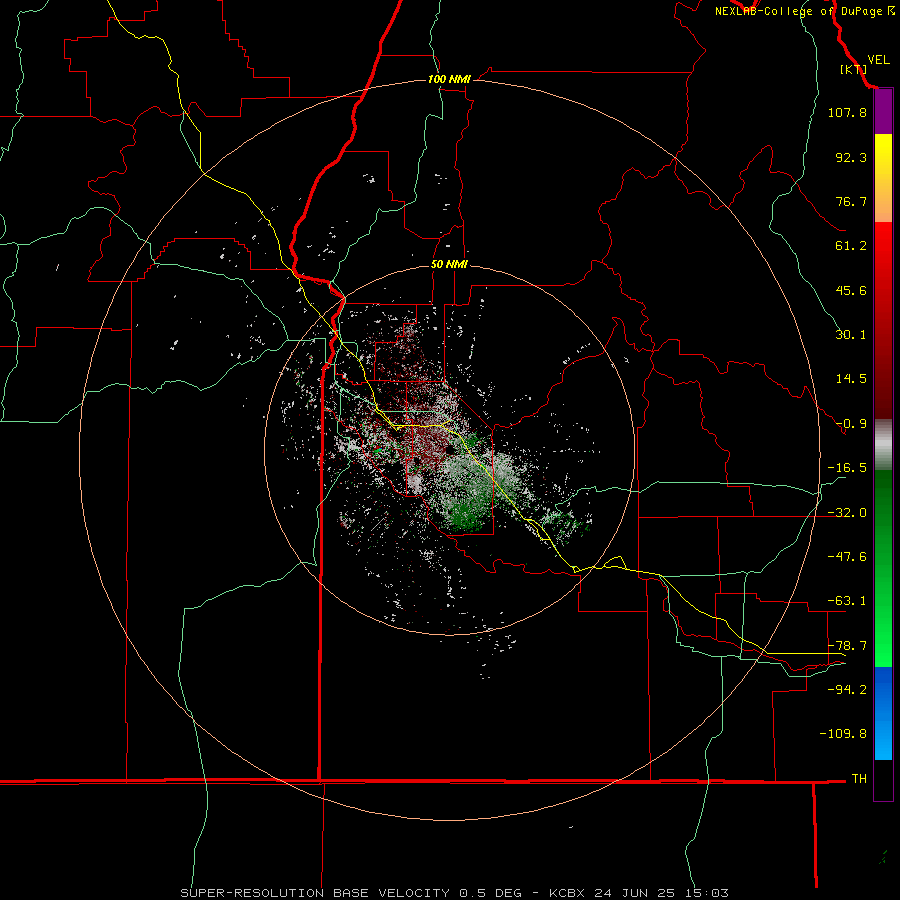The width and height of the screenshot is (900, 900).
Task: Click the TH threshold label
Action: [x=859, y=779]
